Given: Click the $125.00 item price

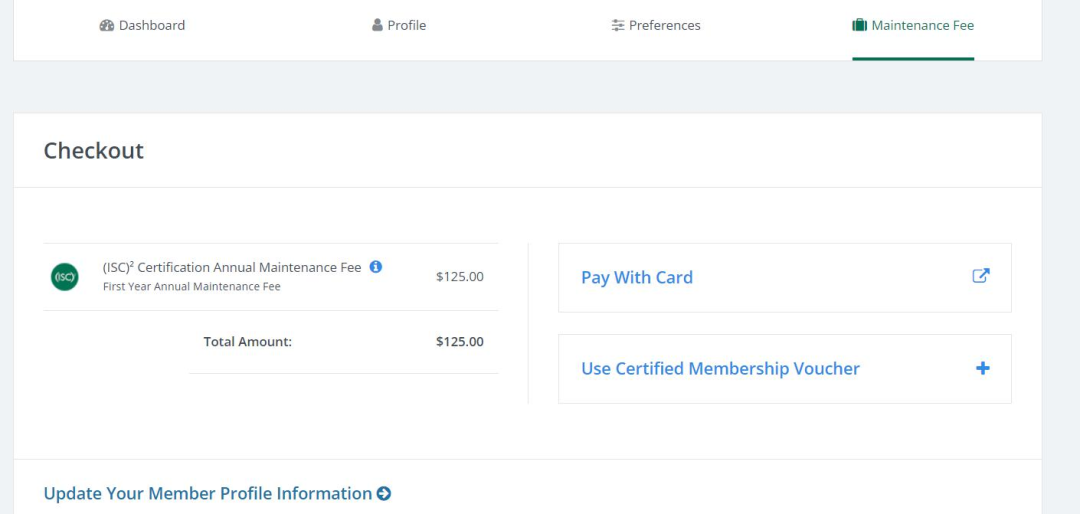Looking at the screenshot, I should (x=459, y=277).
